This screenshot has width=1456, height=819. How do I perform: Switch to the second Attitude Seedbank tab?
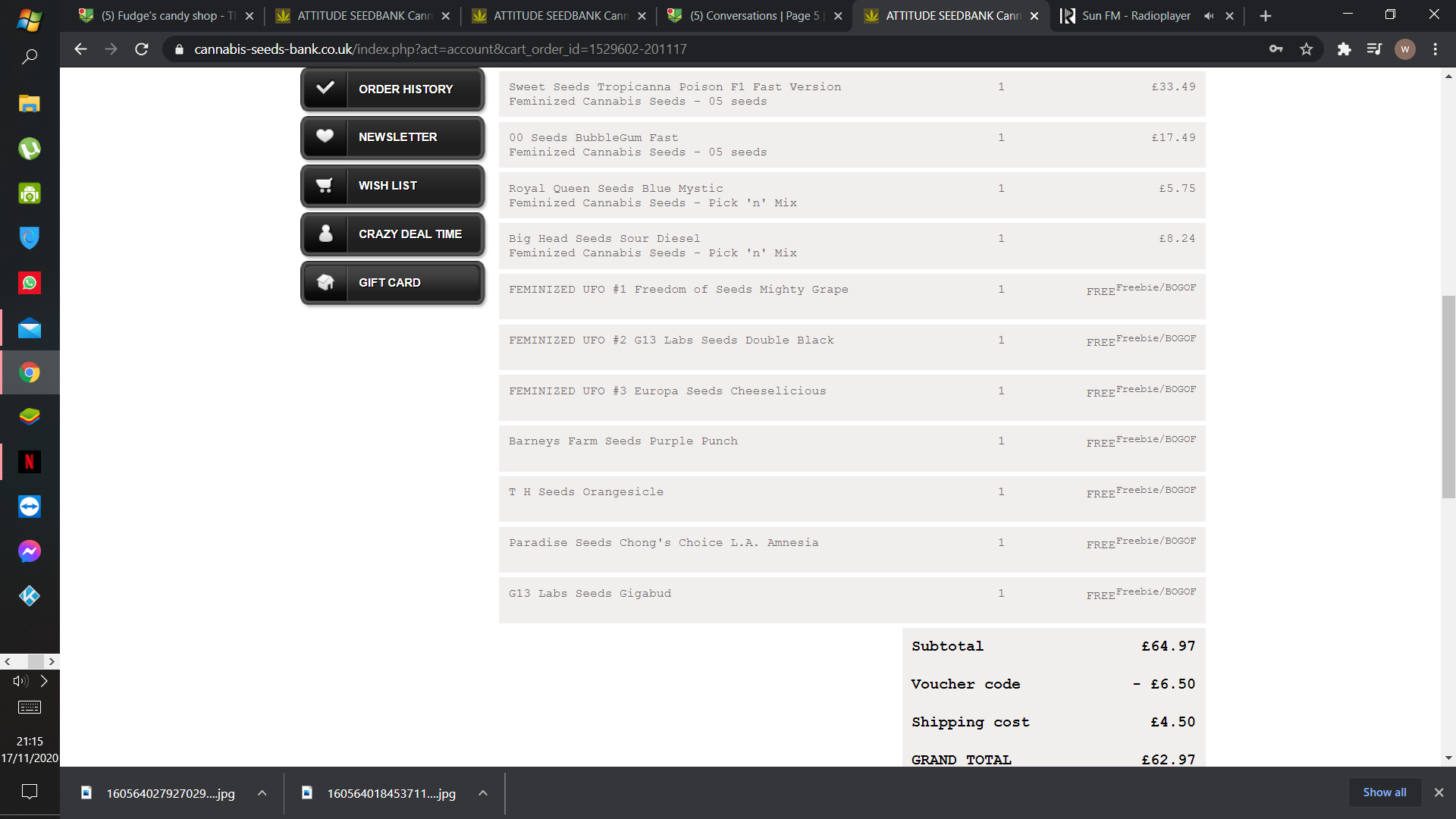pyautogui.click(x=560, y=16)
